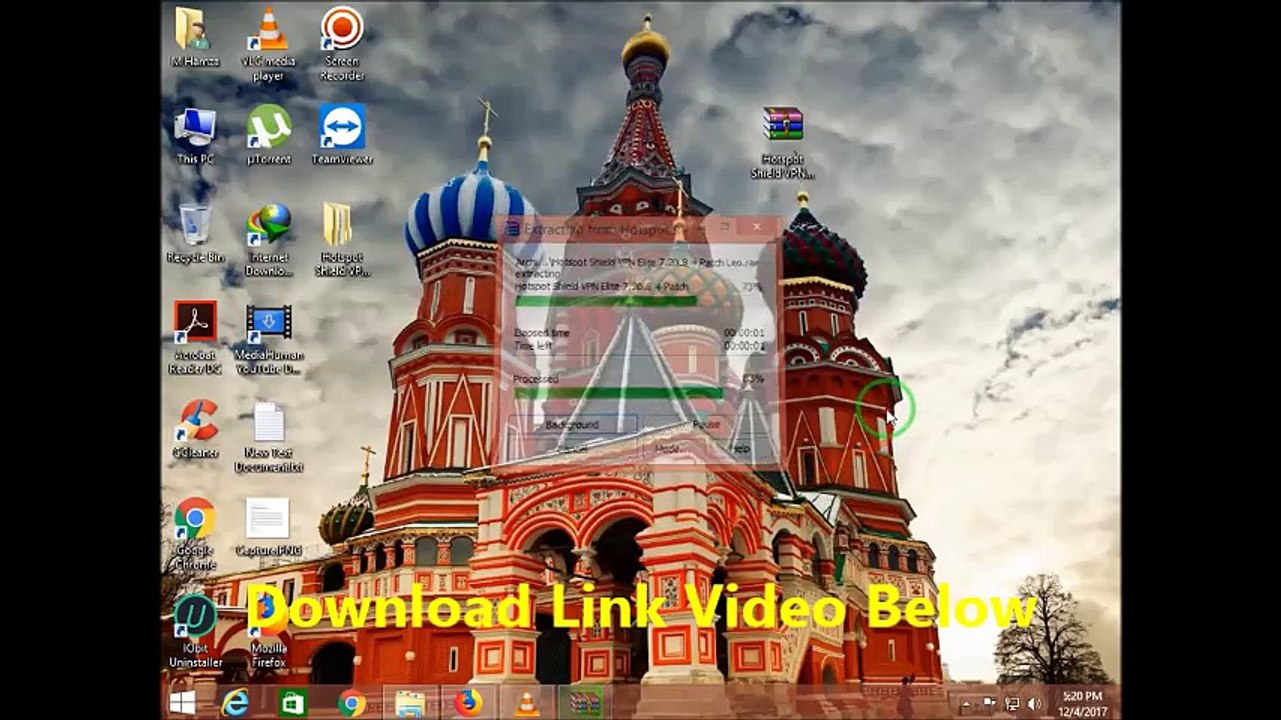Screen dimensions: 1281x720
Task: Open the µTorrent desktop icon
Action: [268, 128]
